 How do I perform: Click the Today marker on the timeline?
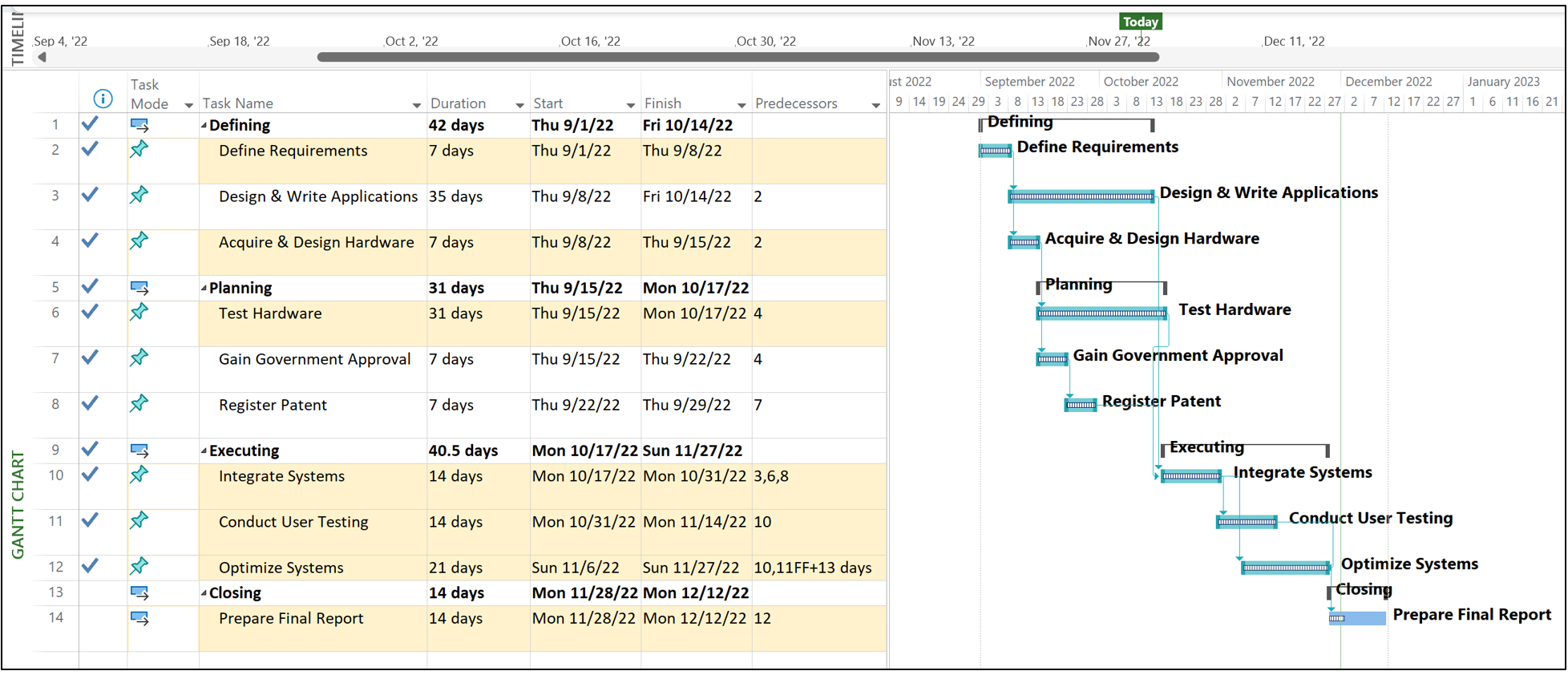(x=1140, y=22)
